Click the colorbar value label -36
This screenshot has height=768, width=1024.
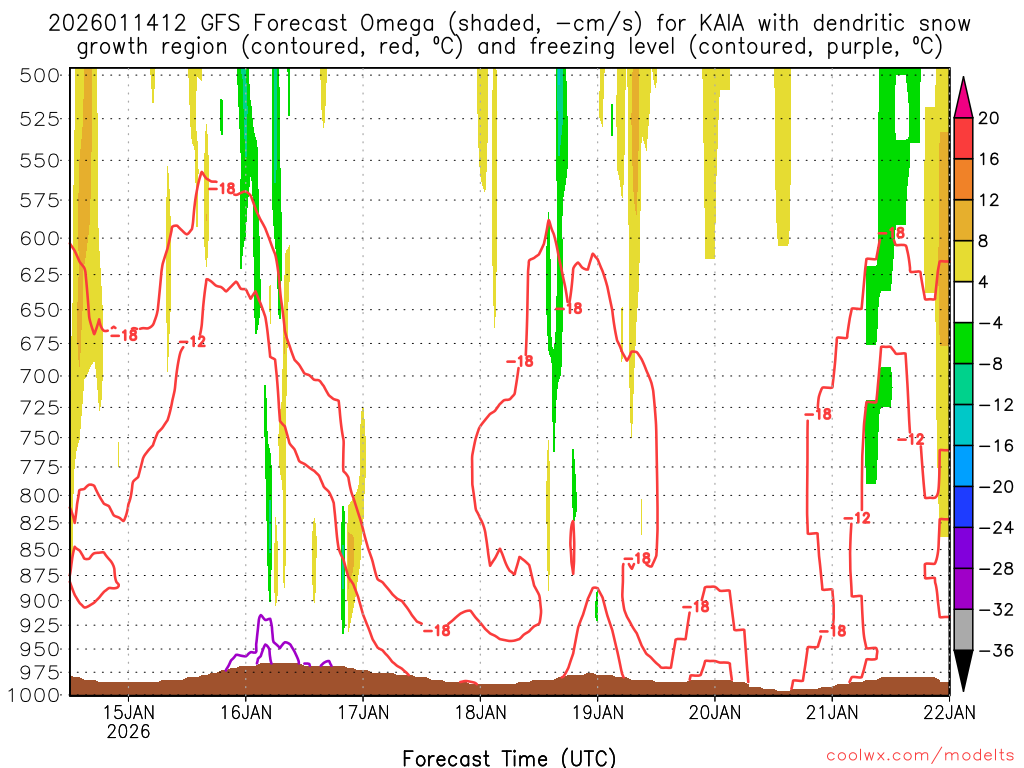pyautogui.click(x=996, y=650)
